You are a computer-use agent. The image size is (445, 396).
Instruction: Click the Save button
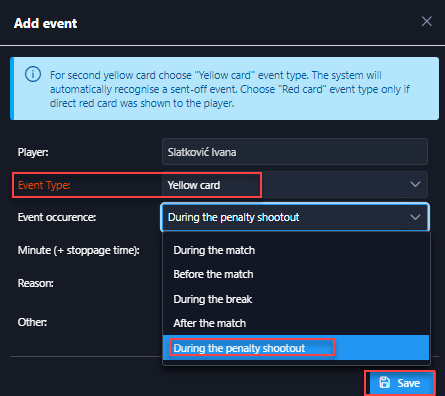point(400,383)
